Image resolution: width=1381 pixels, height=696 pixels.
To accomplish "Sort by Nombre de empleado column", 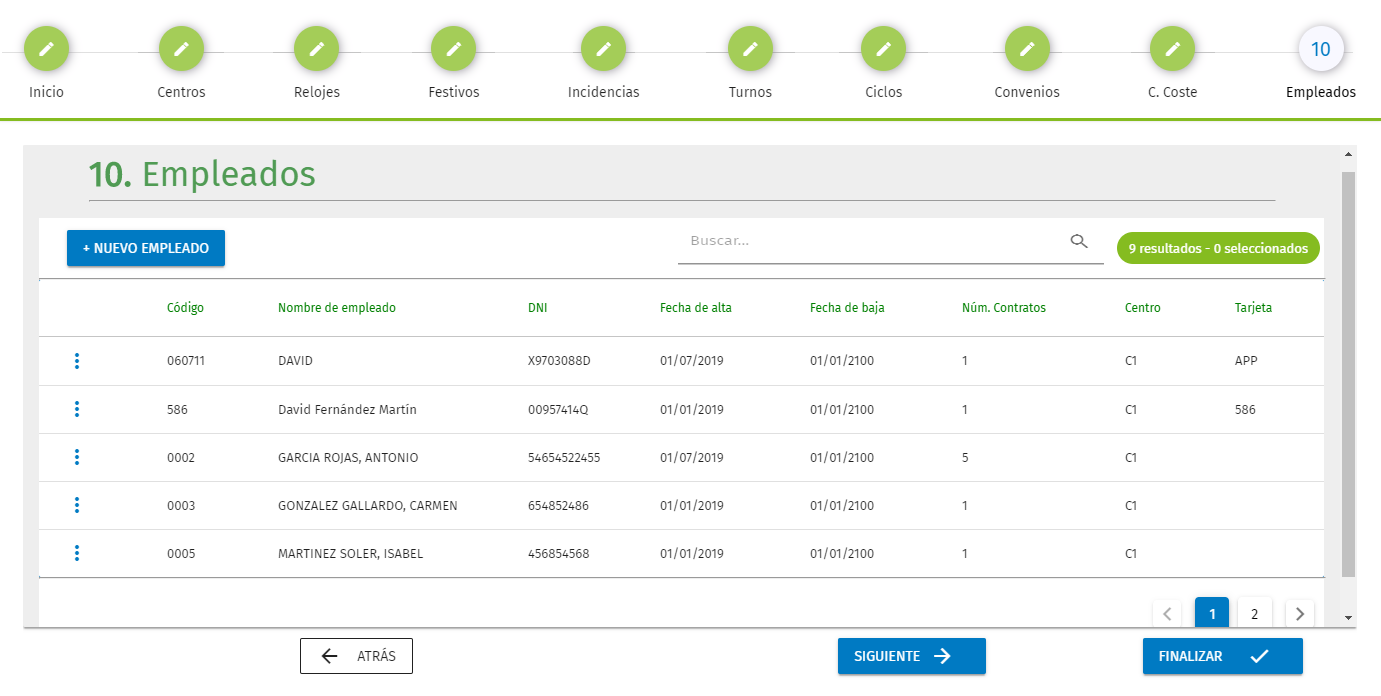I will pyautogui.click(x=337, y=308).
